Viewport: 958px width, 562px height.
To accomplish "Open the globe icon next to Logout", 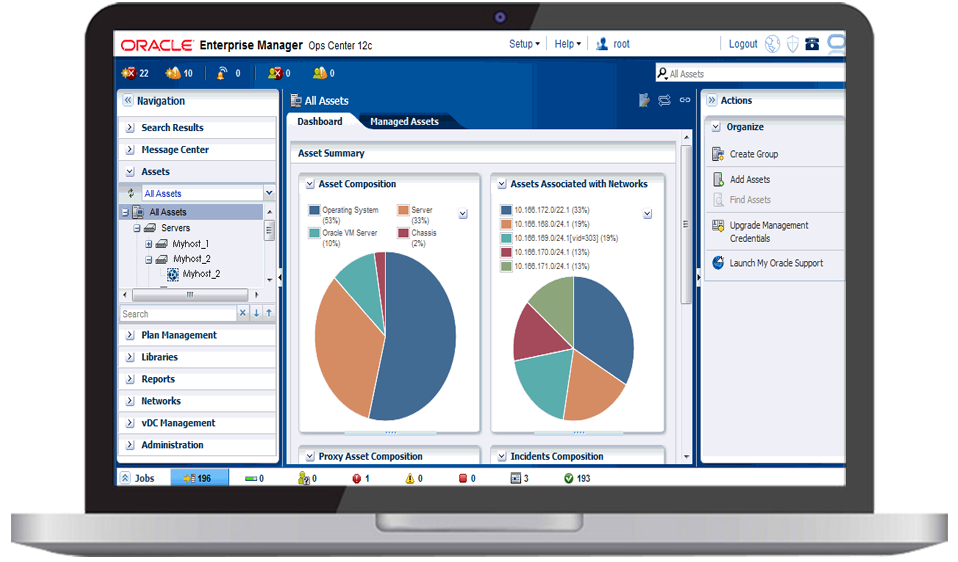I will (x=772, y=44).
